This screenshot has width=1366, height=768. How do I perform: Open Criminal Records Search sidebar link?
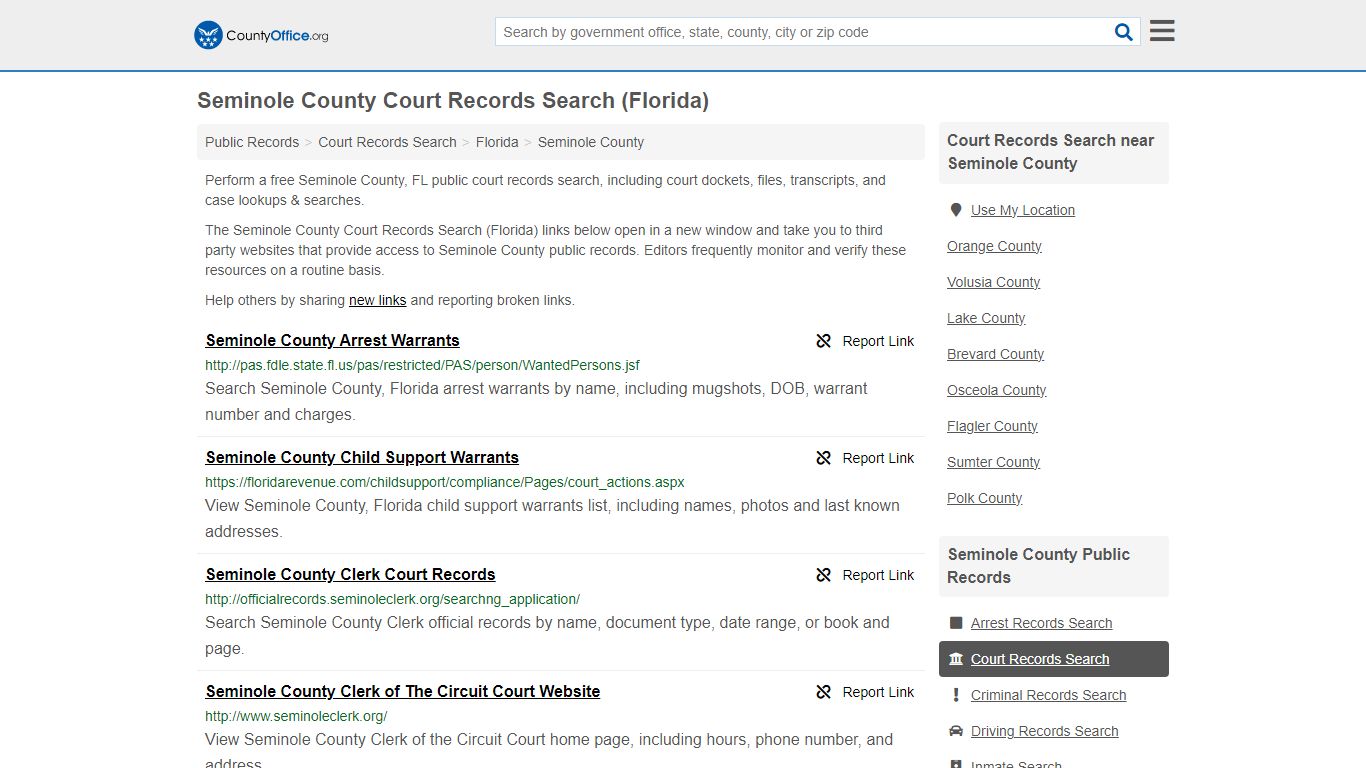[1048, 695]
